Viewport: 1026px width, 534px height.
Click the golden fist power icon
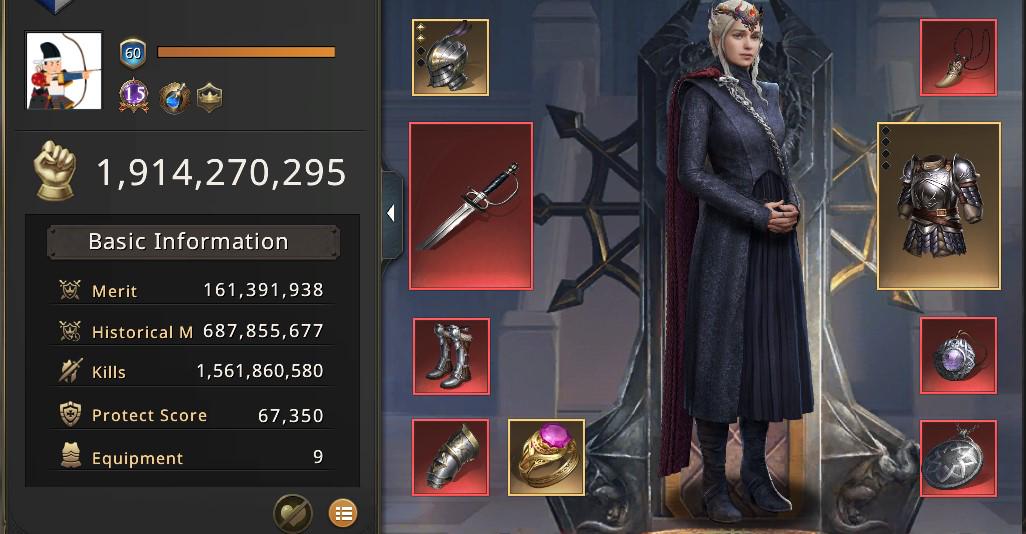tap(56, 170)
